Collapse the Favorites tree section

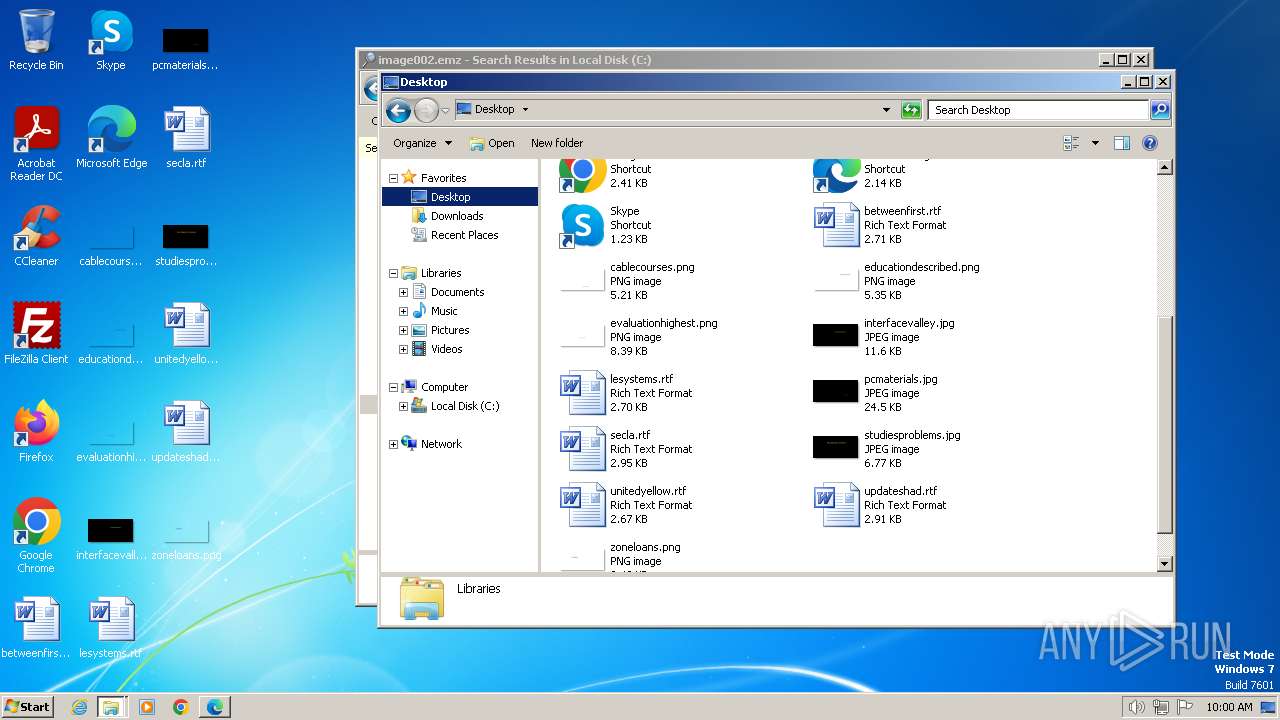[393, 178]
